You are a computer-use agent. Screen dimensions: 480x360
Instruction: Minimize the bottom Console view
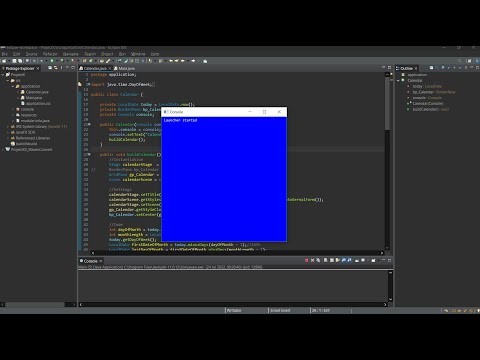pos(384,260)
